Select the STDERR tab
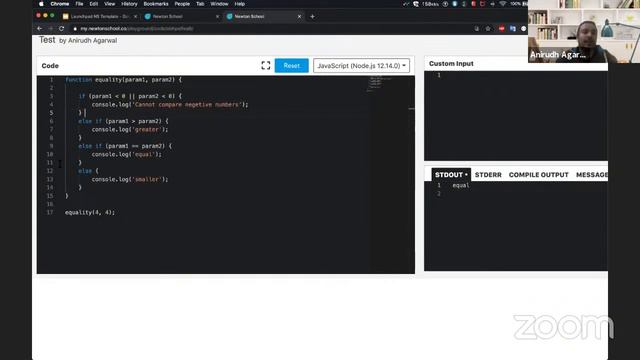The image size is (640, 360). [x=488, y=175]
